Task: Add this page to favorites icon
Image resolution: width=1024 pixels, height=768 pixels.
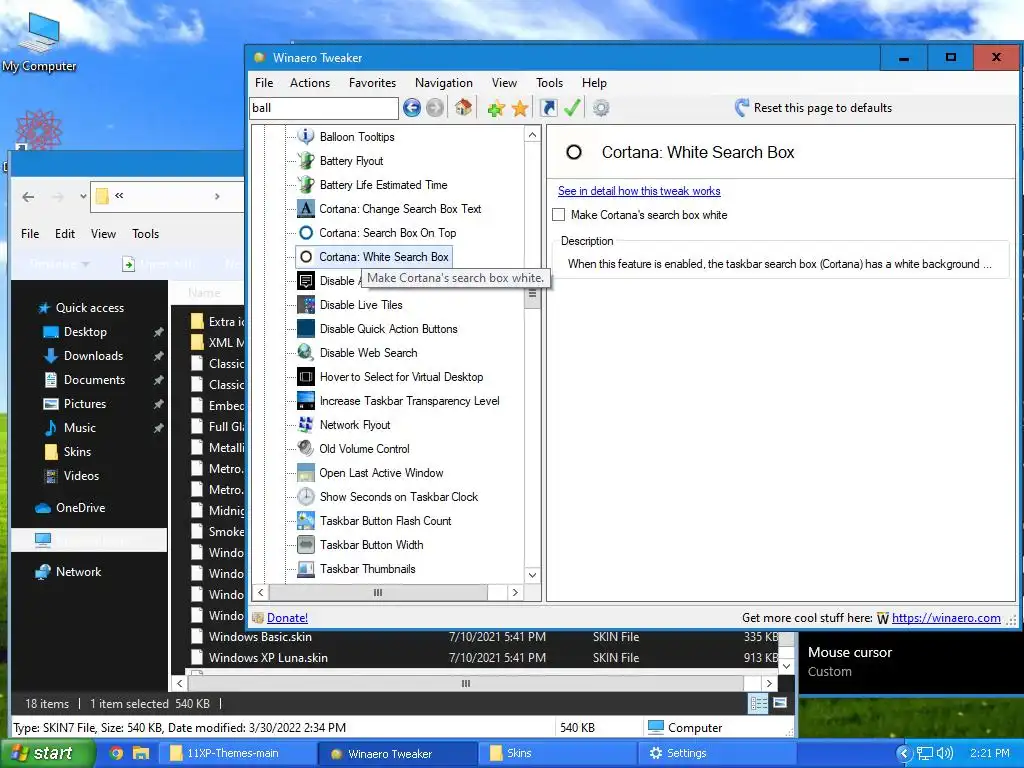Action: [x=496, y=108]
